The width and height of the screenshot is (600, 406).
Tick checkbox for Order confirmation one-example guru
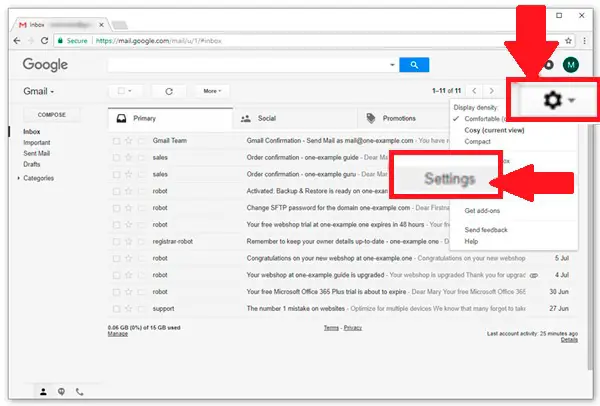click(116, 174)
